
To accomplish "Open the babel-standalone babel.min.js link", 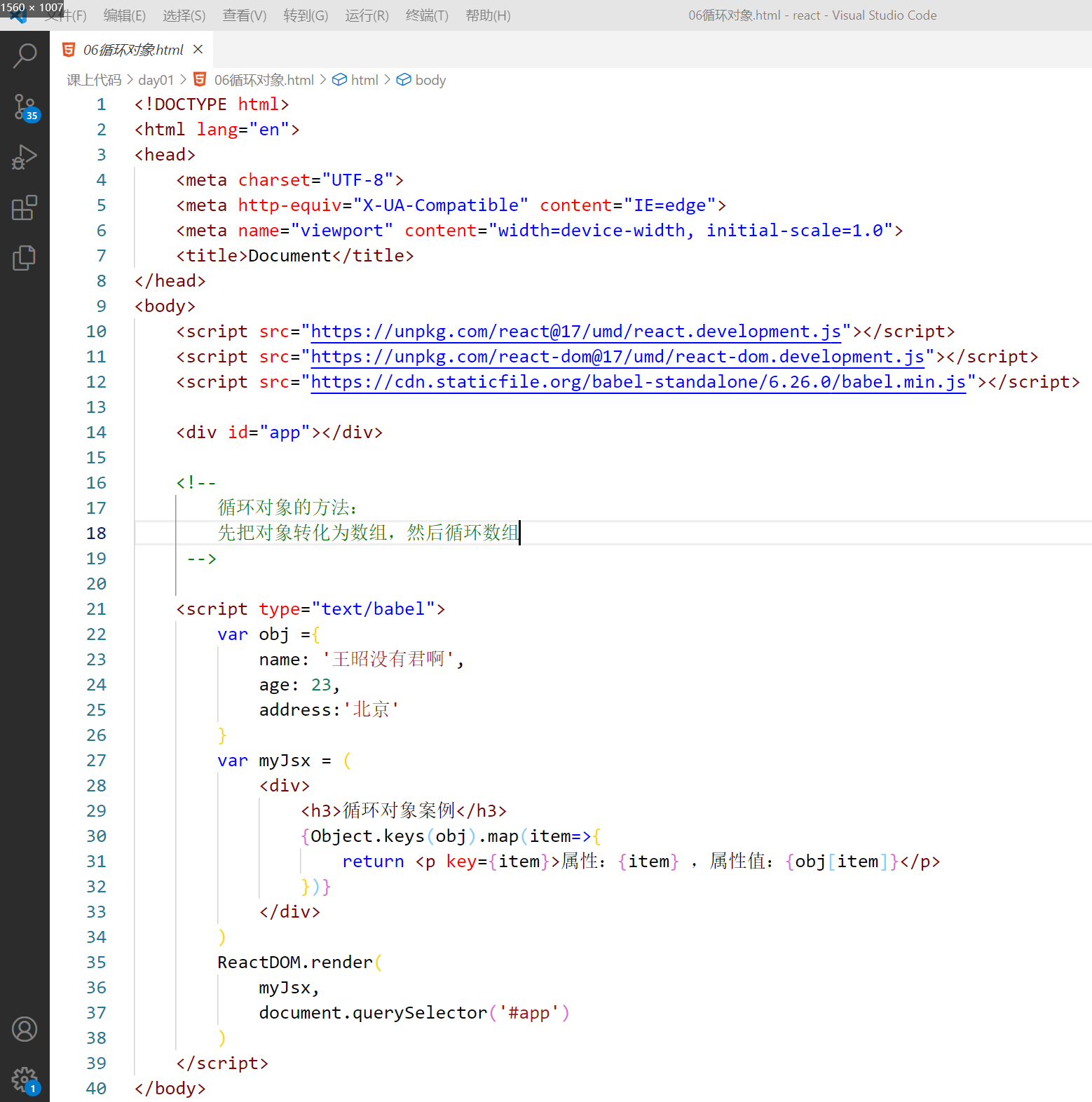I will 638,381.
